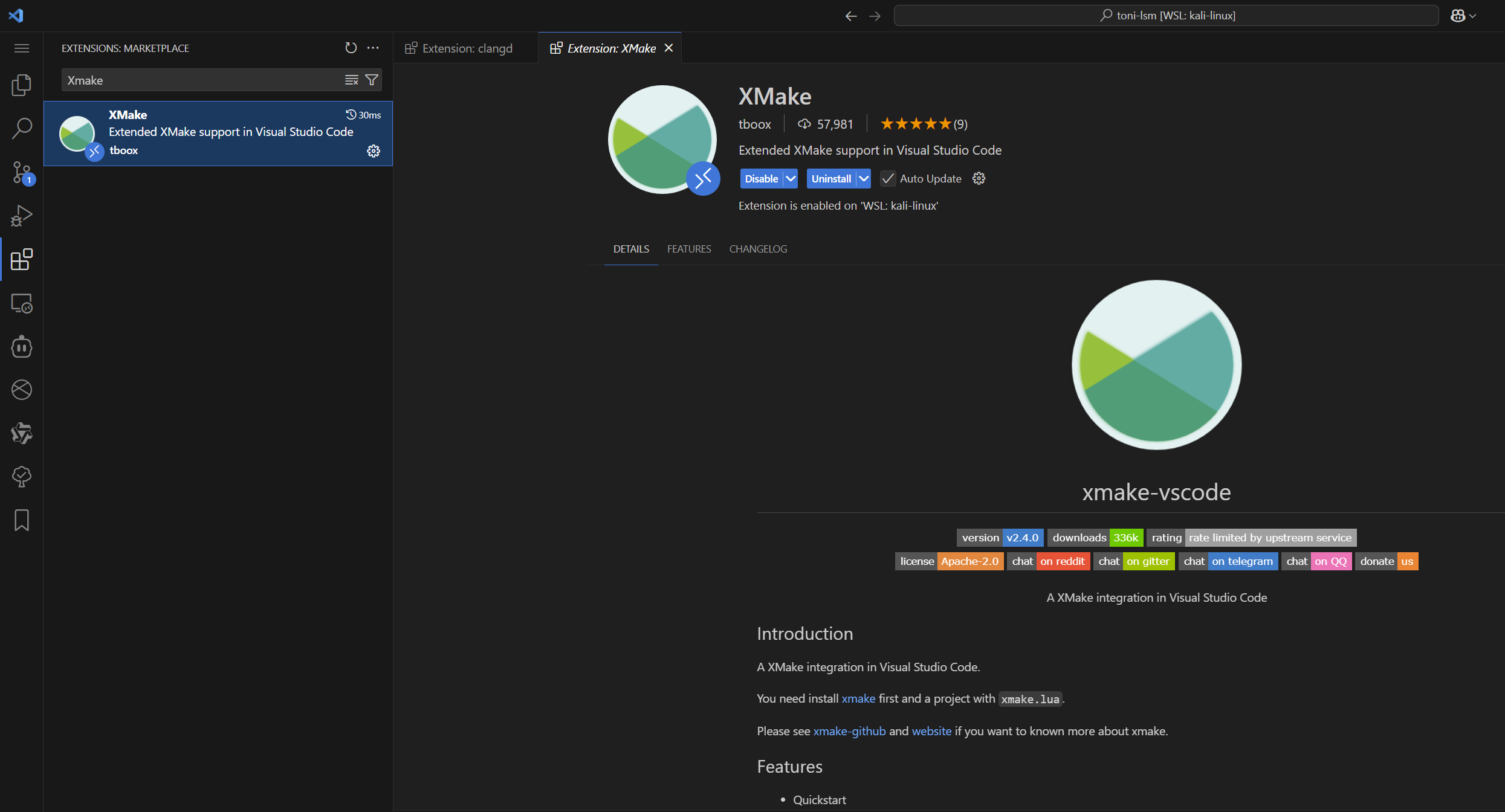Click the version v2.4.0 badge

click(1000, 538)
